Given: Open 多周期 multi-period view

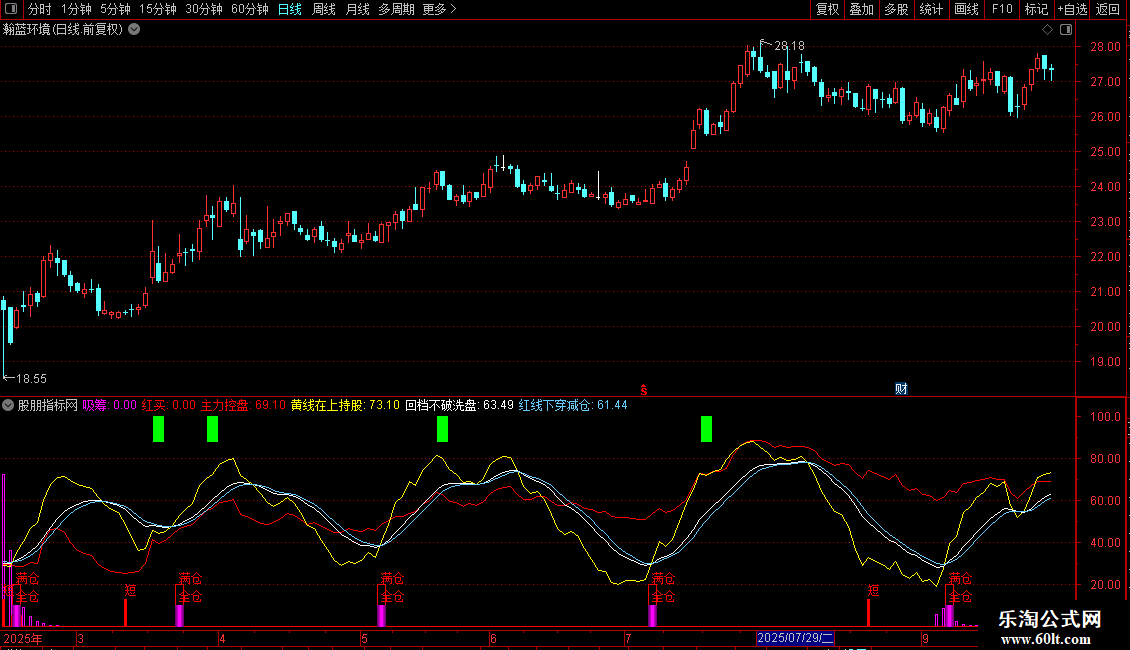Looking at the screenshot, I should tap(396, 9).
